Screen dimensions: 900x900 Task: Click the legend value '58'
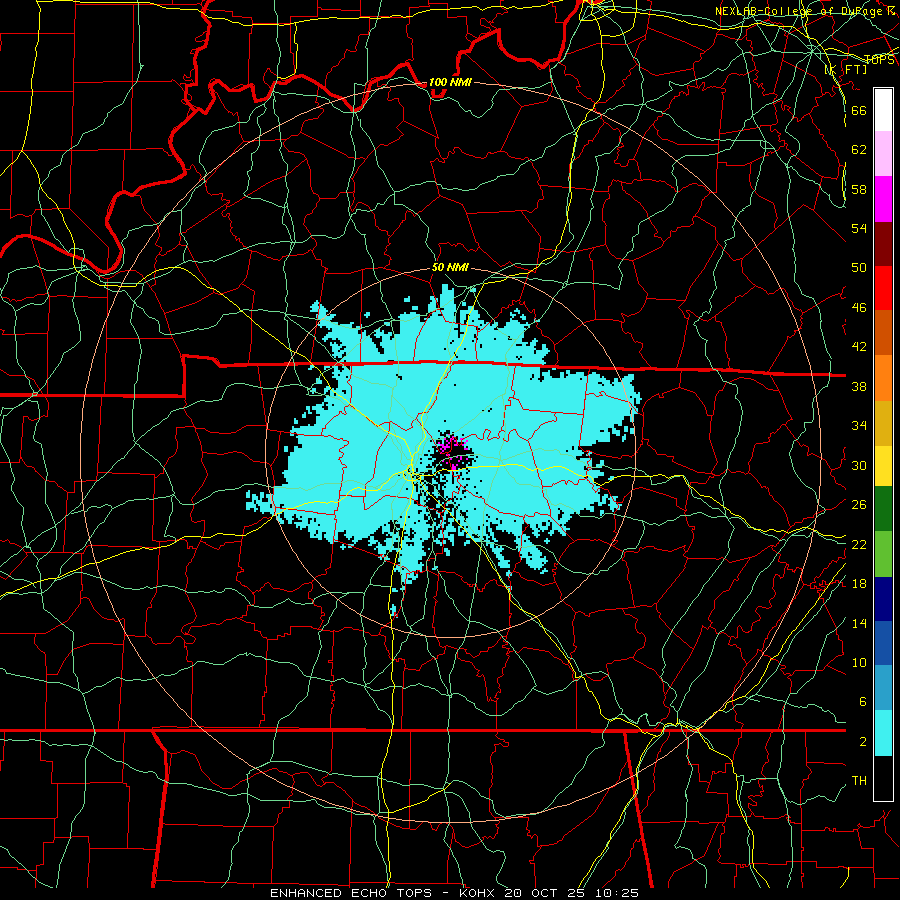click(x=859, y=189)
